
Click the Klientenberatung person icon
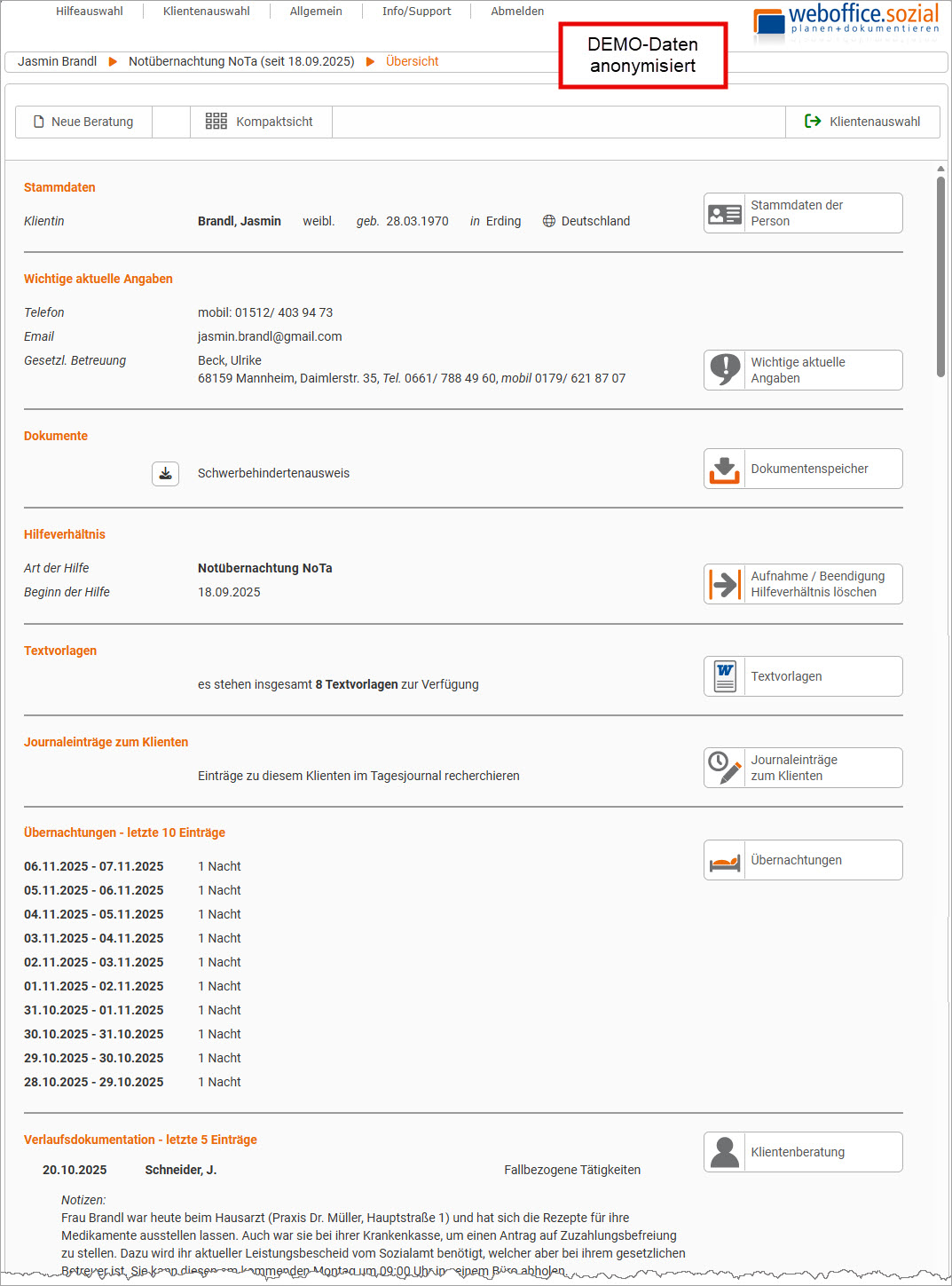725,1153
